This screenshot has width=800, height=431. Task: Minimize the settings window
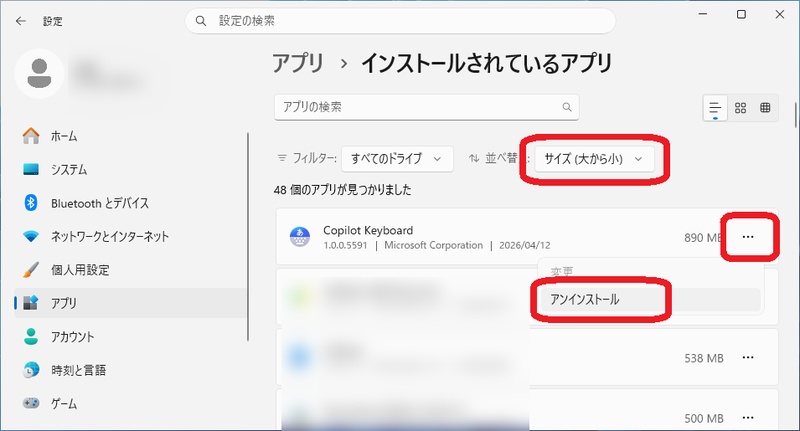tap(703, 14)
